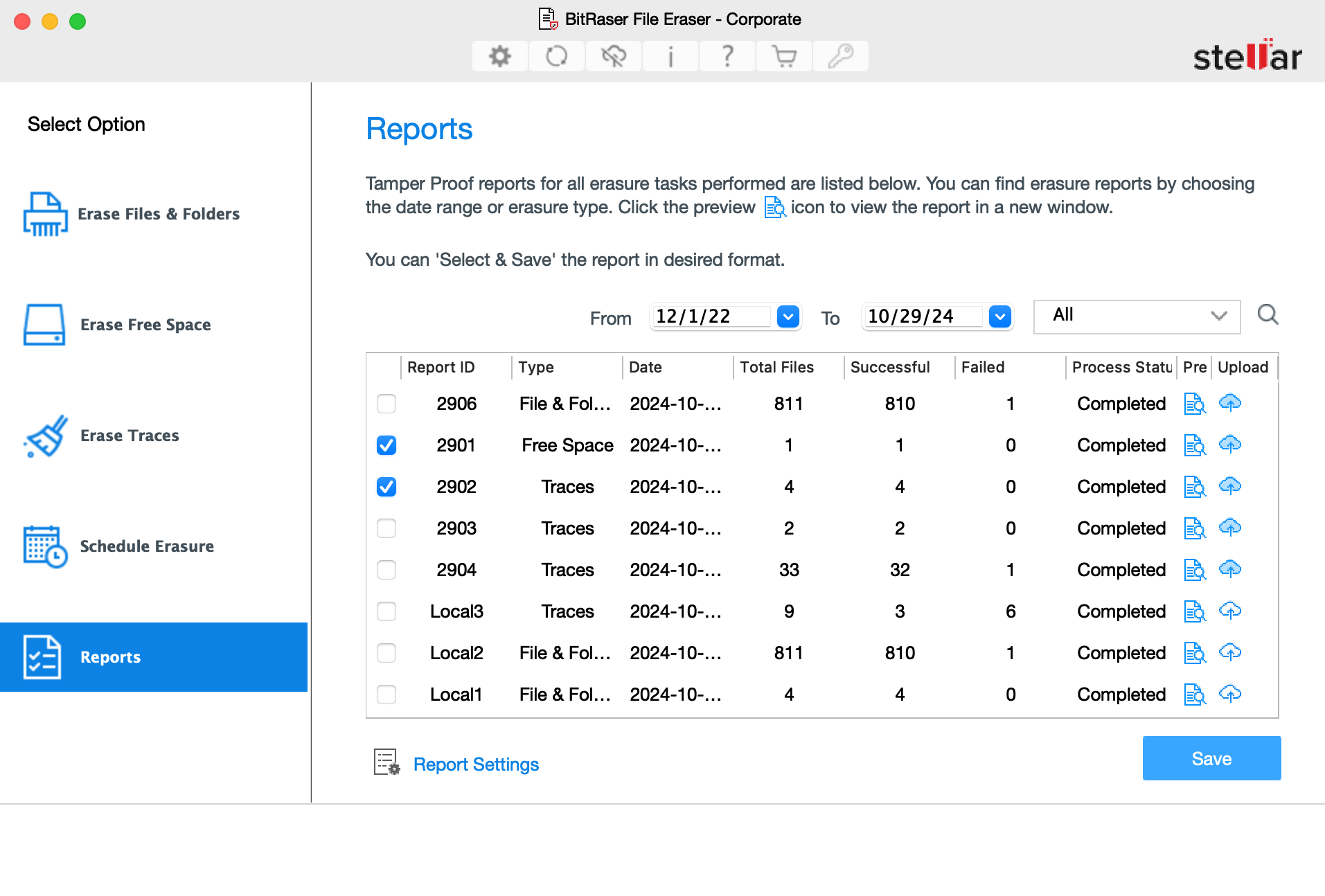Open the info toolbar icon

point(670,56)
